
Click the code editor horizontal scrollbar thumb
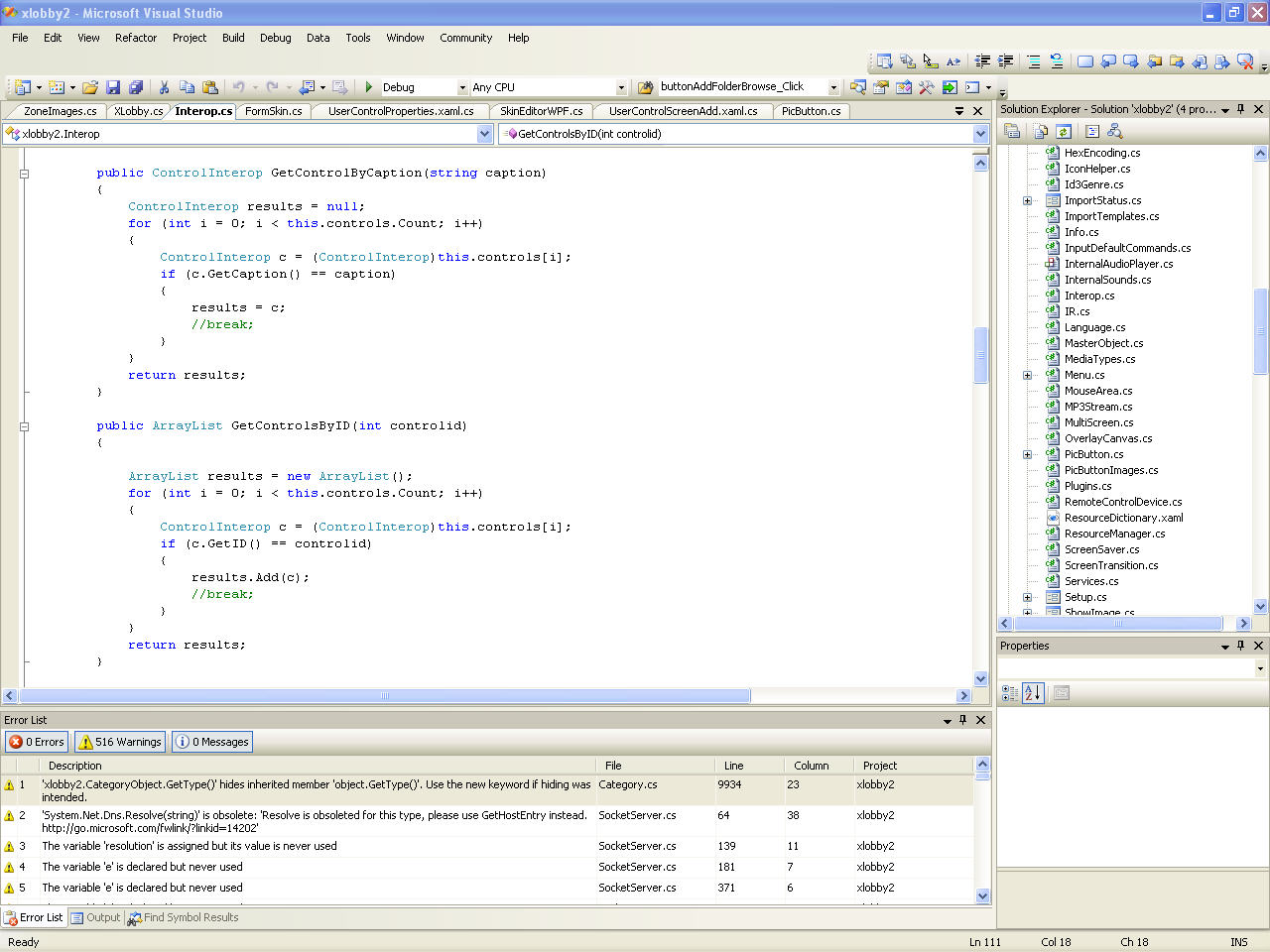pos(385,696)
